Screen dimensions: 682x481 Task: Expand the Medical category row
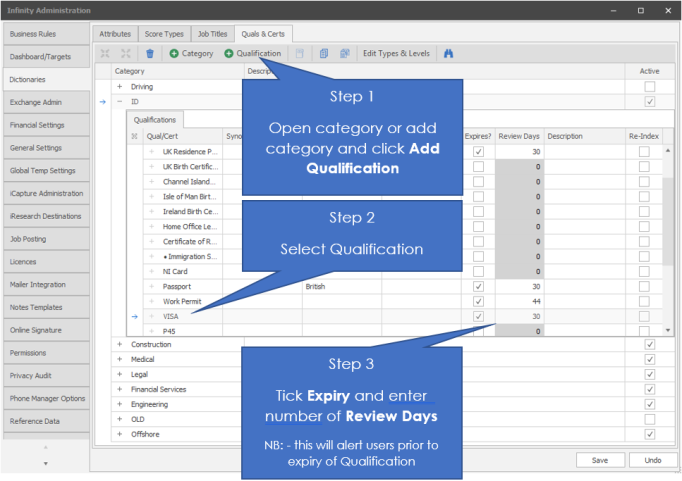point(119,359)
